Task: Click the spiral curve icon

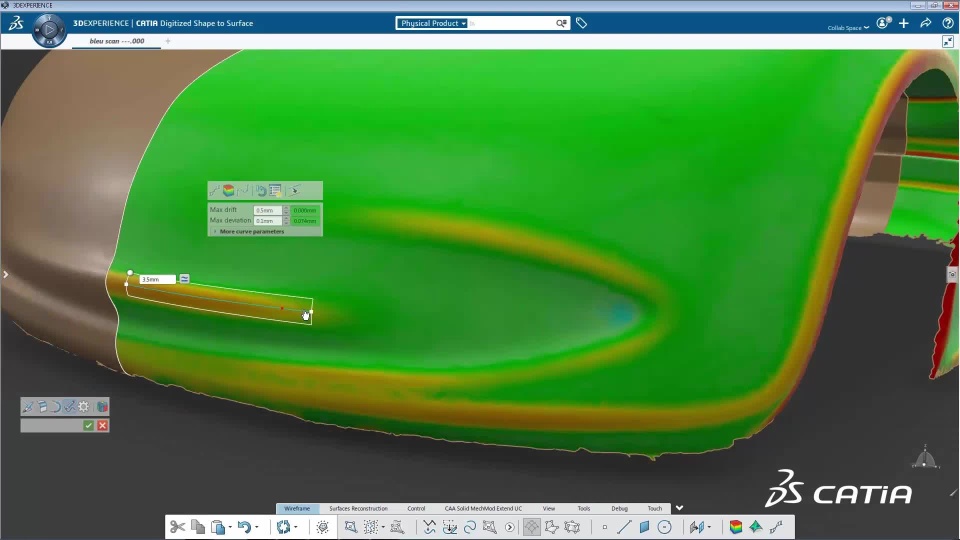Action: 470,527
